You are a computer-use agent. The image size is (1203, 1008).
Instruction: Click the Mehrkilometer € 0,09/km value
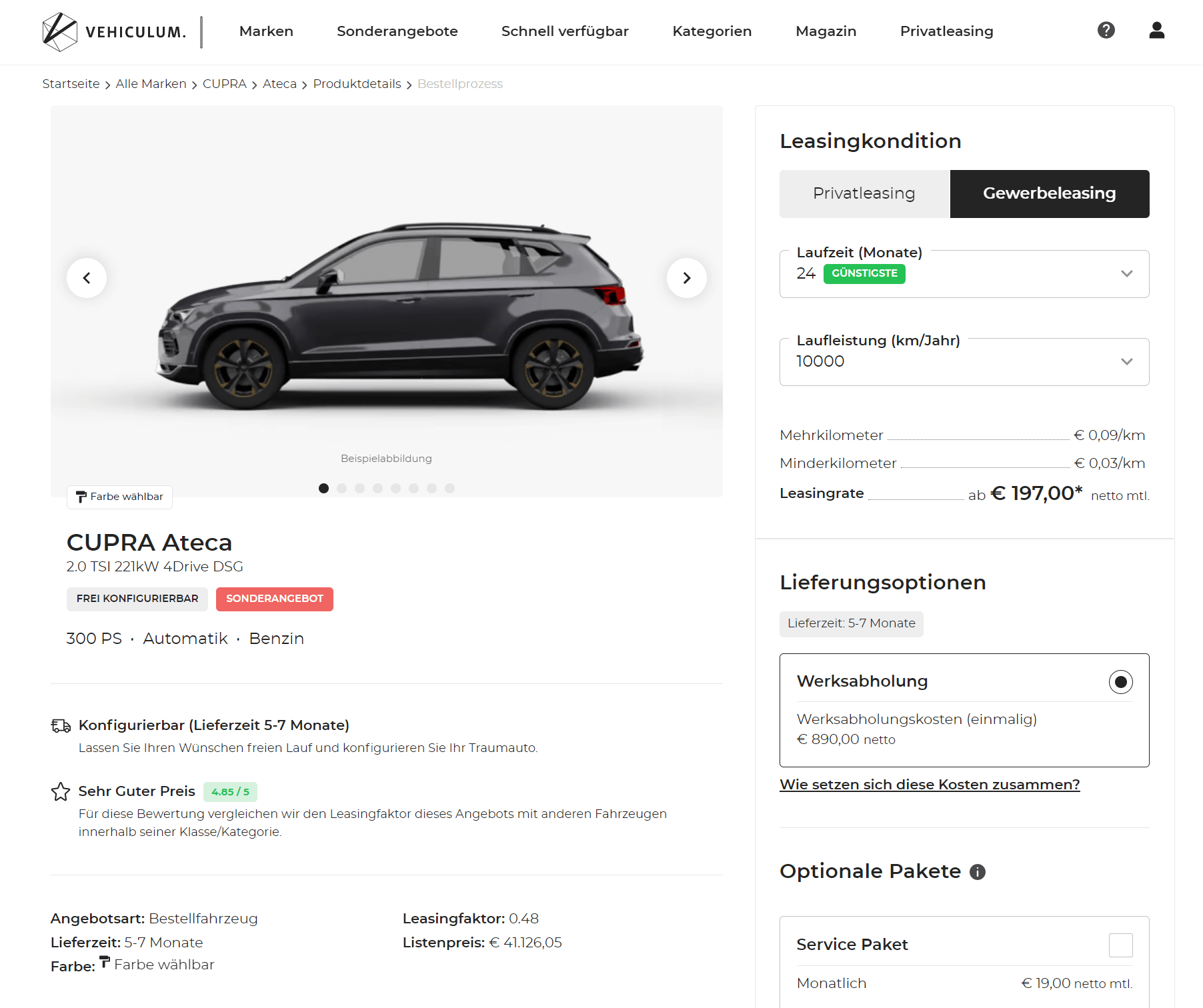coord(1110,435)
